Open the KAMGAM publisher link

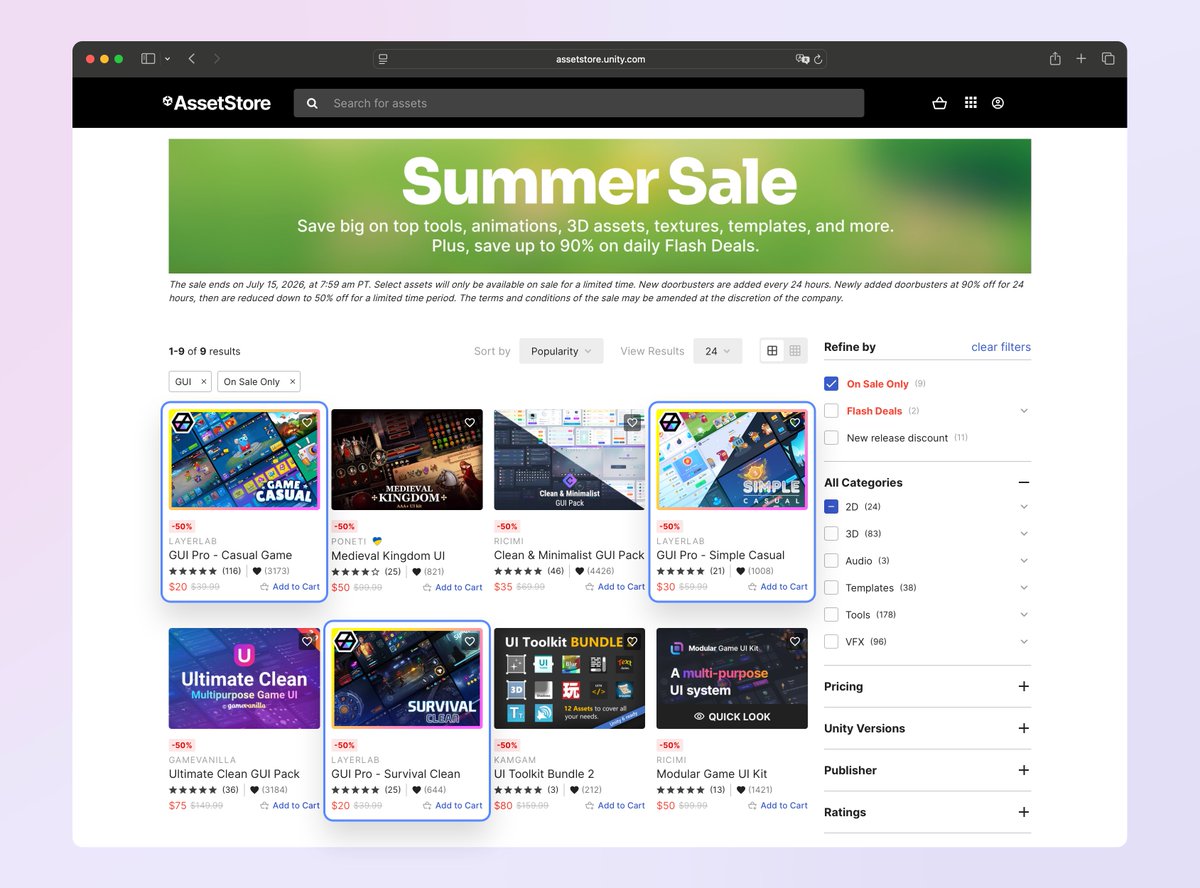tap(515, 760)
